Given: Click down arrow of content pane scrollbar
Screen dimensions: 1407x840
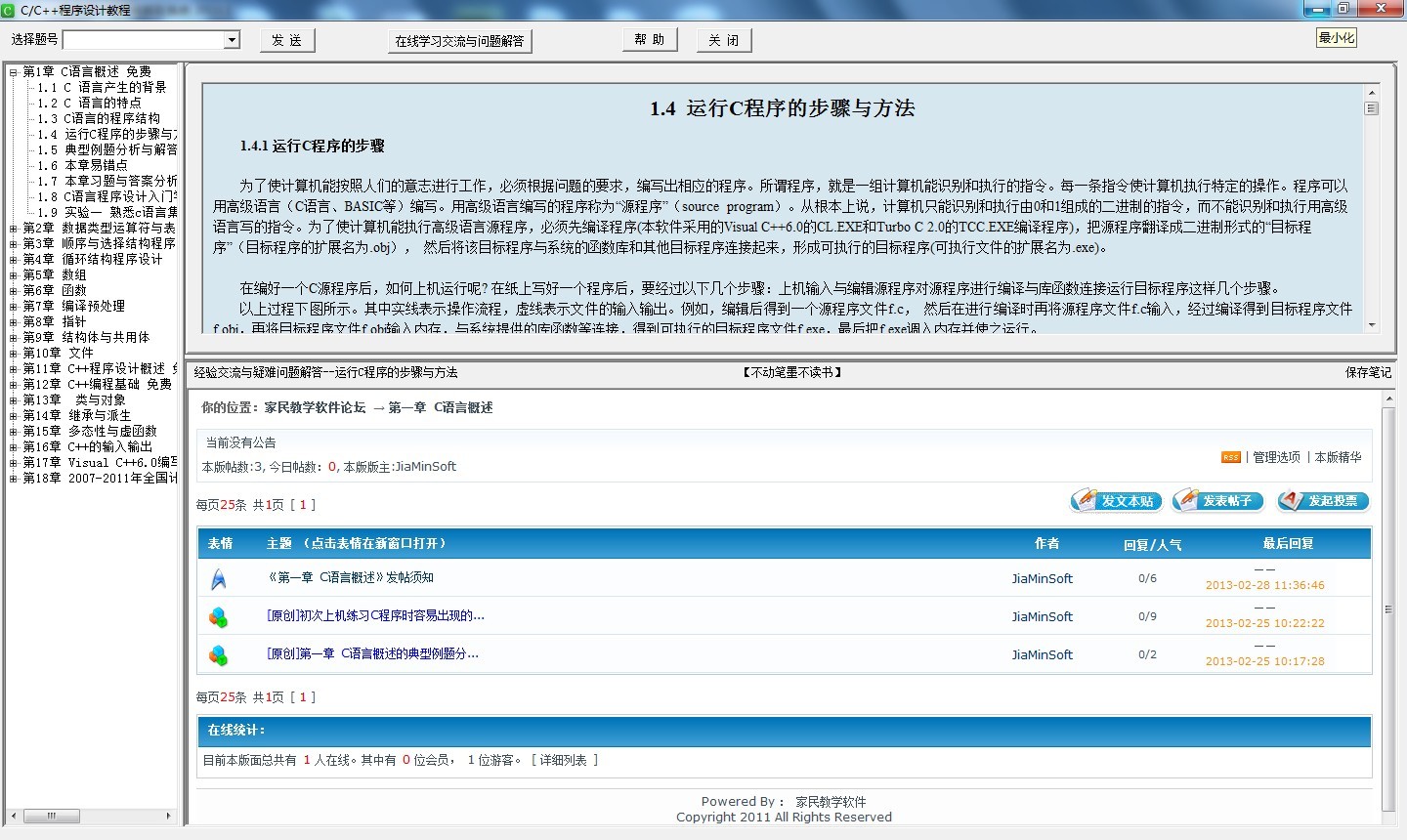Looking at the screenshot, I should click(1372, 324).
